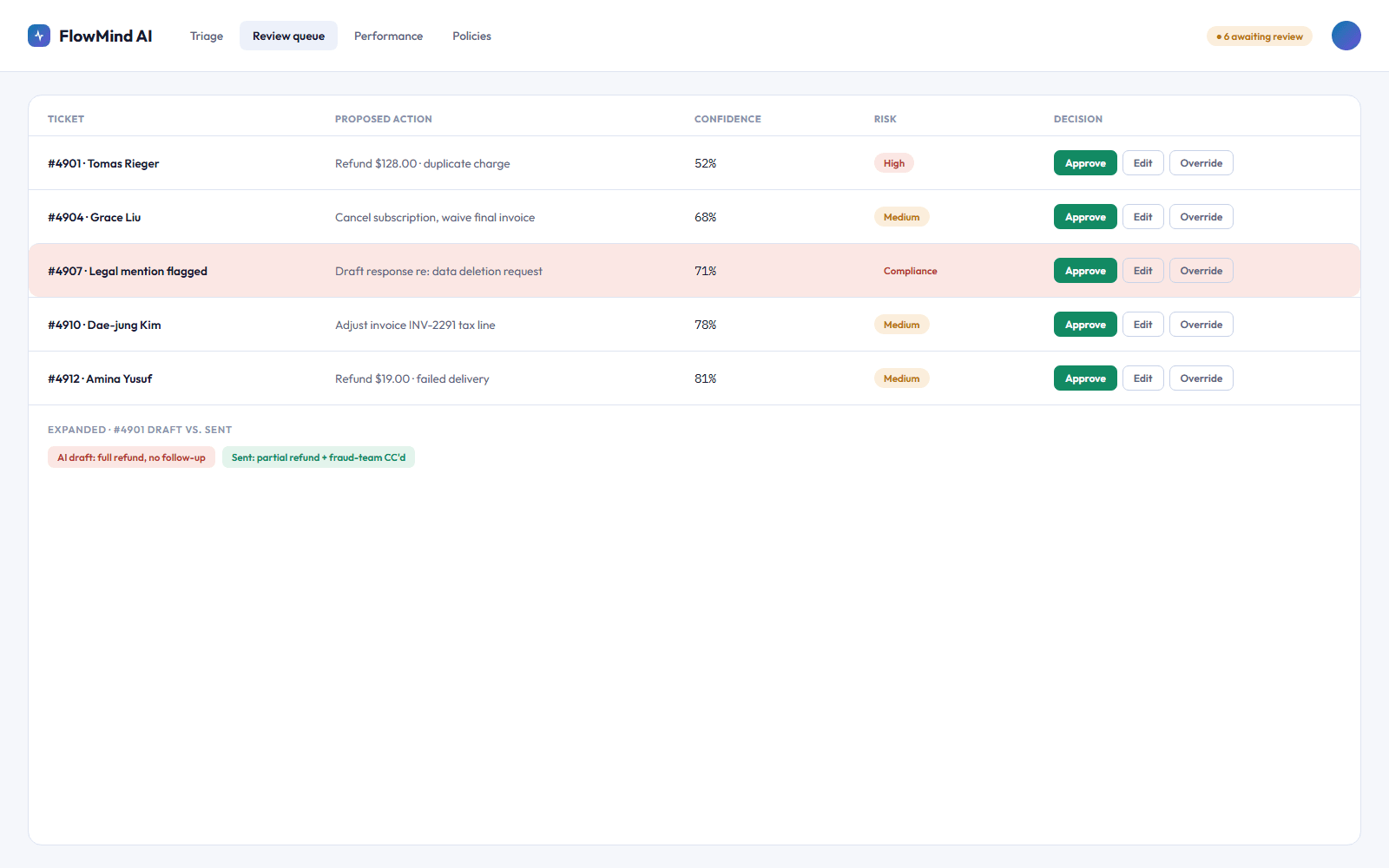This screenshot has width=1389, height=868.
Task: Click the FlowMind AI brand name
Action: (105, 36)
